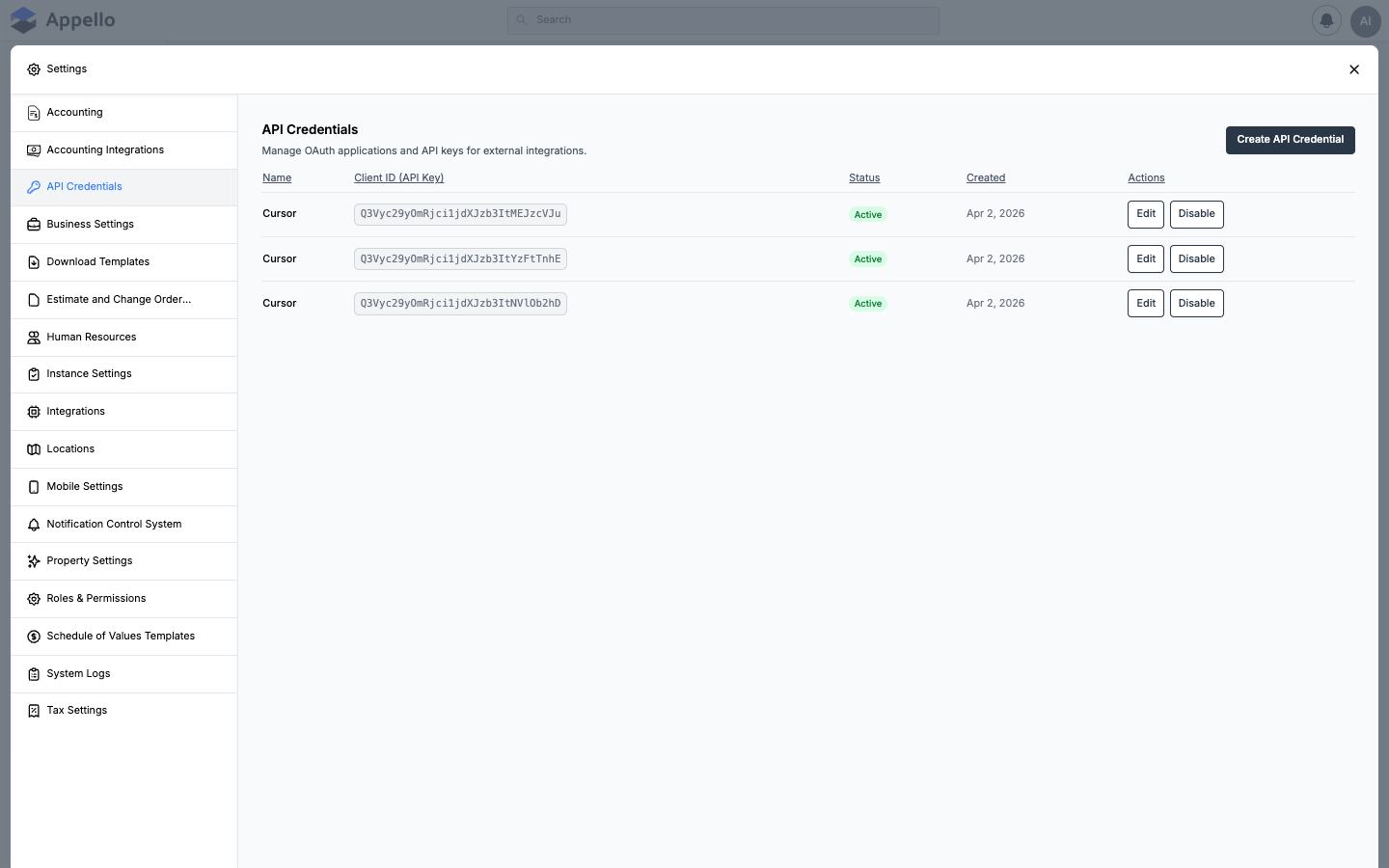Edit the credential ending in YzFtTnhE
This screenshot has height=868, width=1389.
1146,258
